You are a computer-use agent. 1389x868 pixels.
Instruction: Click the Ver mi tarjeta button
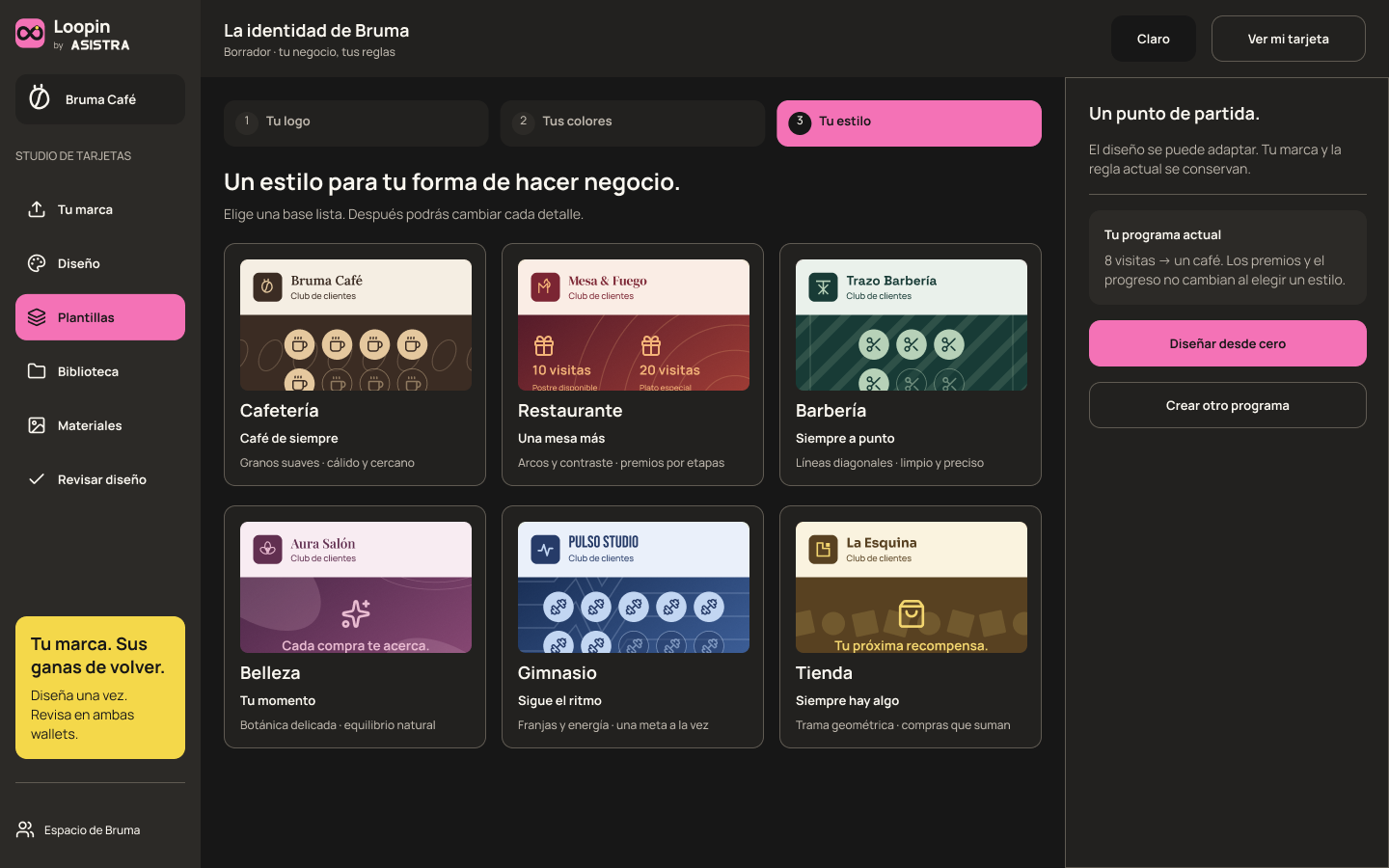point(1289,39)
